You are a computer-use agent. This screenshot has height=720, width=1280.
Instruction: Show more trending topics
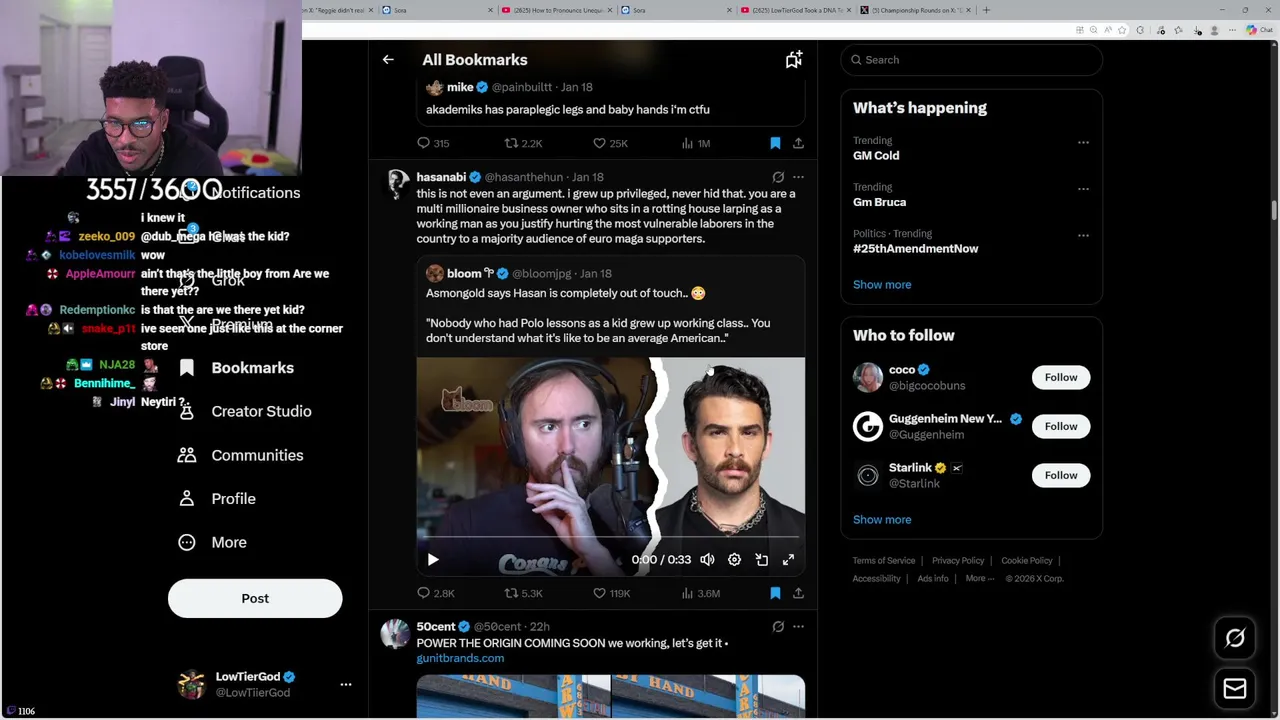click(x=882, y=285)
